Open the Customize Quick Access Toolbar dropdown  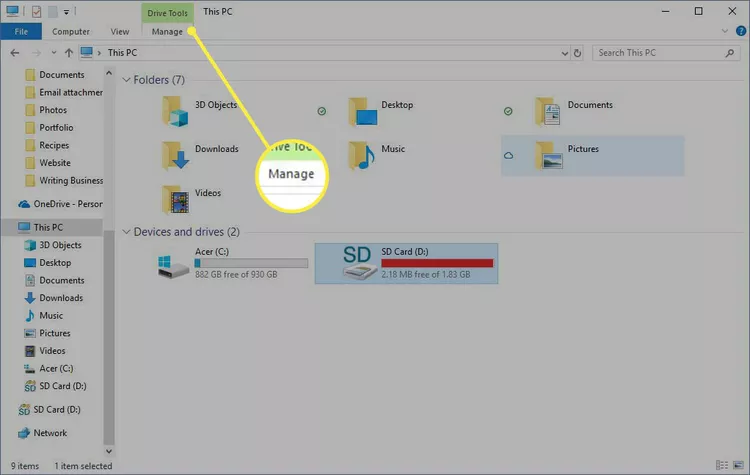[x=66, y=11]
